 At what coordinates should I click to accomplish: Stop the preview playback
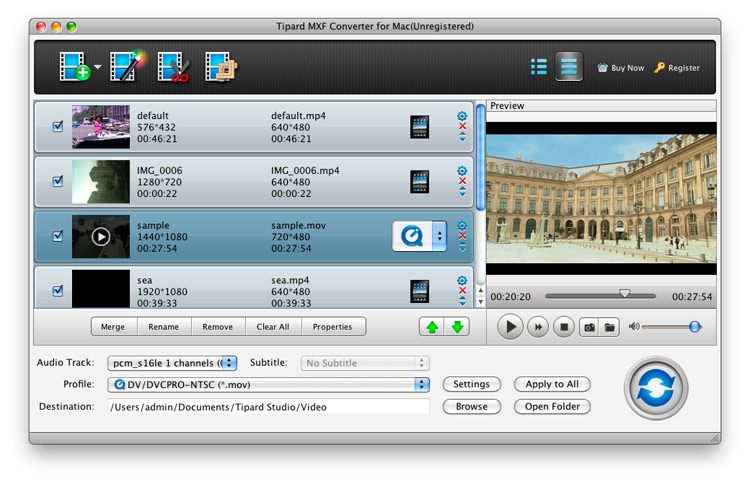point(564,327)
